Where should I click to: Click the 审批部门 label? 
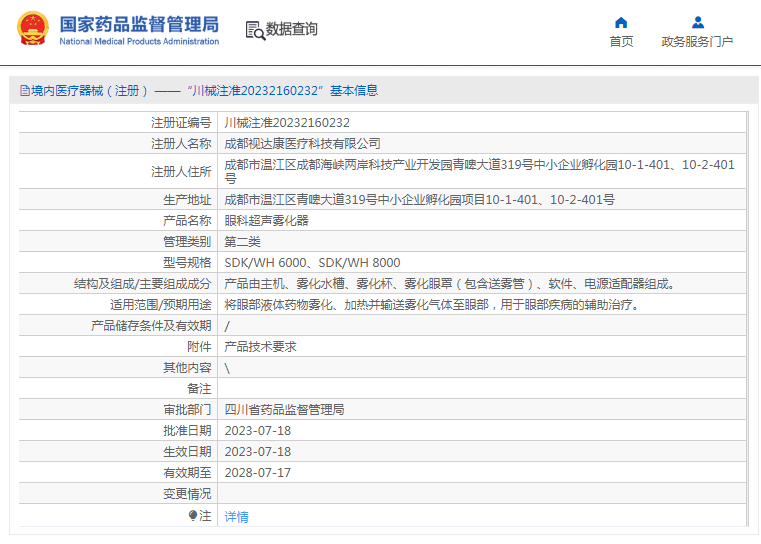point(187,410)
